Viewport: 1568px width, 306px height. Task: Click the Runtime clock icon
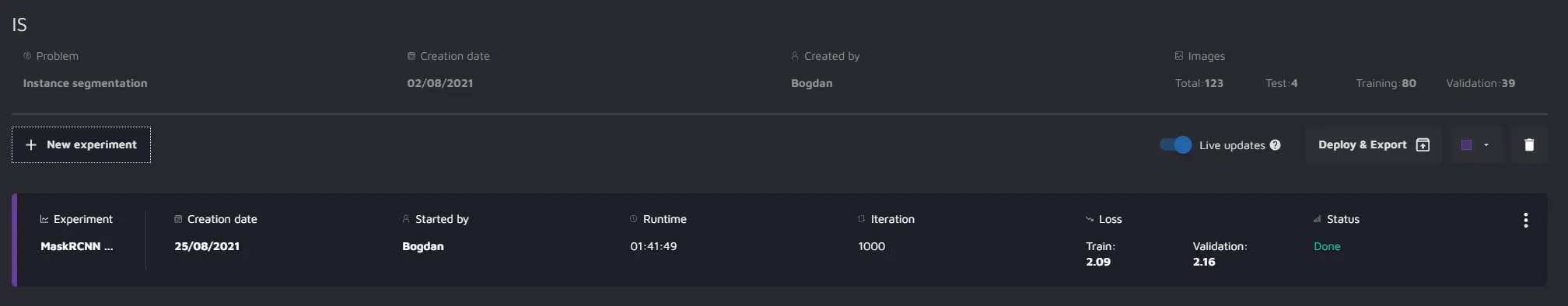[634, 220]
